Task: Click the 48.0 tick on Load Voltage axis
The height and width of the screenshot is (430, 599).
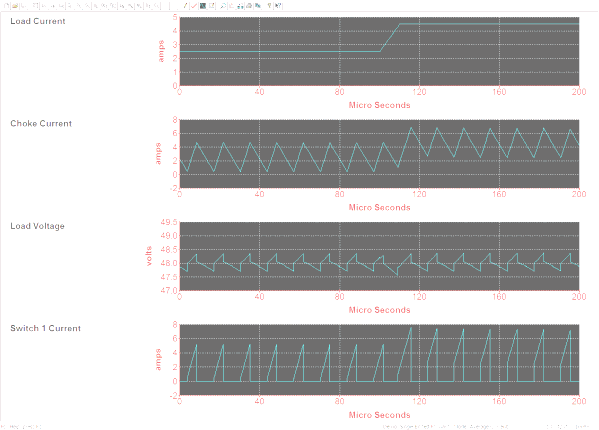Action: [169, 263]
